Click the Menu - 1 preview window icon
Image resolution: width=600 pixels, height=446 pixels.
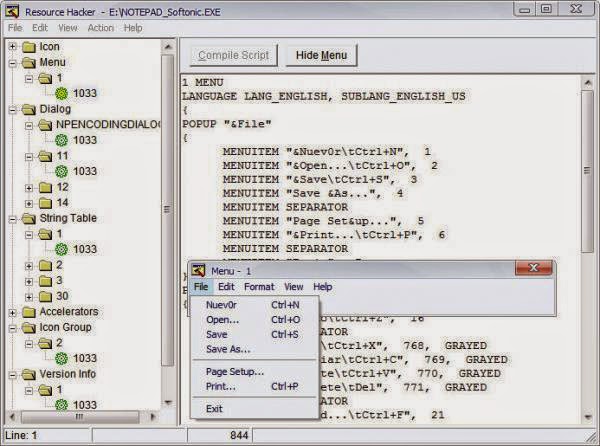[198, 271]
